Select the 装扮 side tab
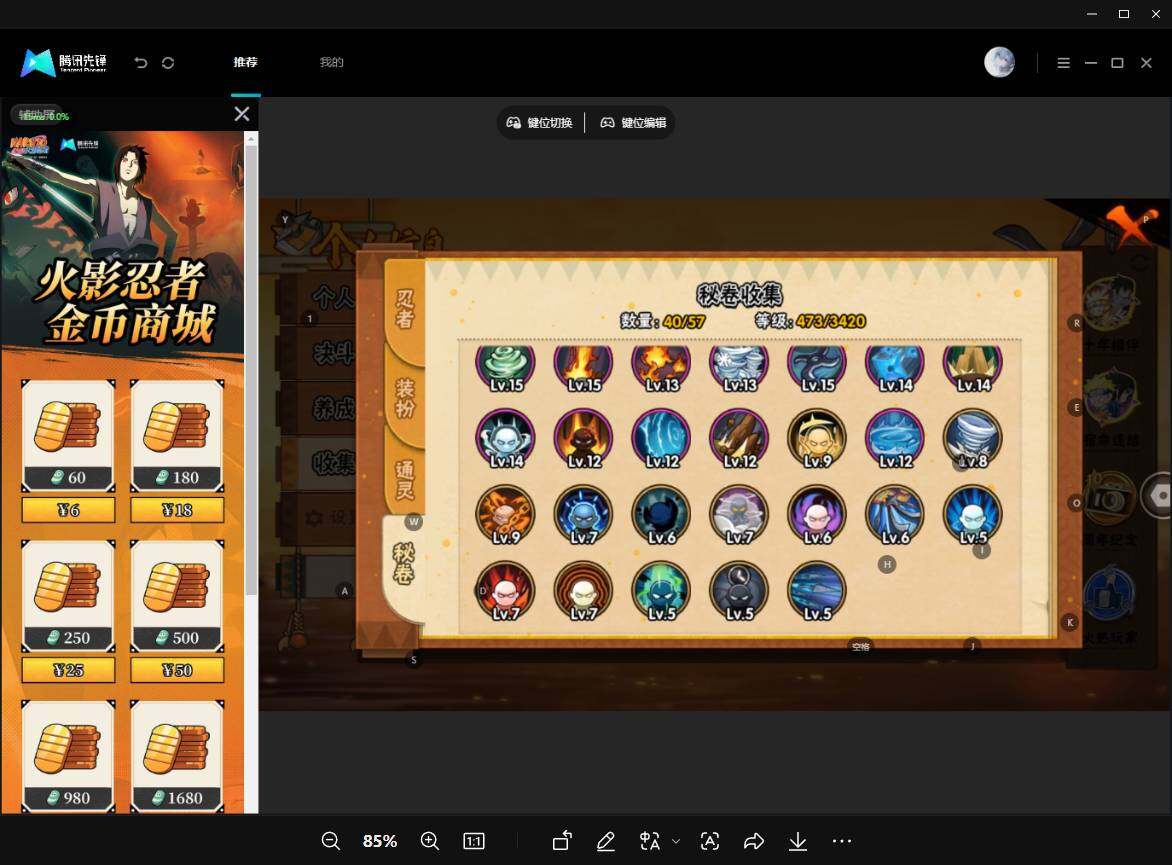Viewport: 1172px width, 865px height. (404, 398)
